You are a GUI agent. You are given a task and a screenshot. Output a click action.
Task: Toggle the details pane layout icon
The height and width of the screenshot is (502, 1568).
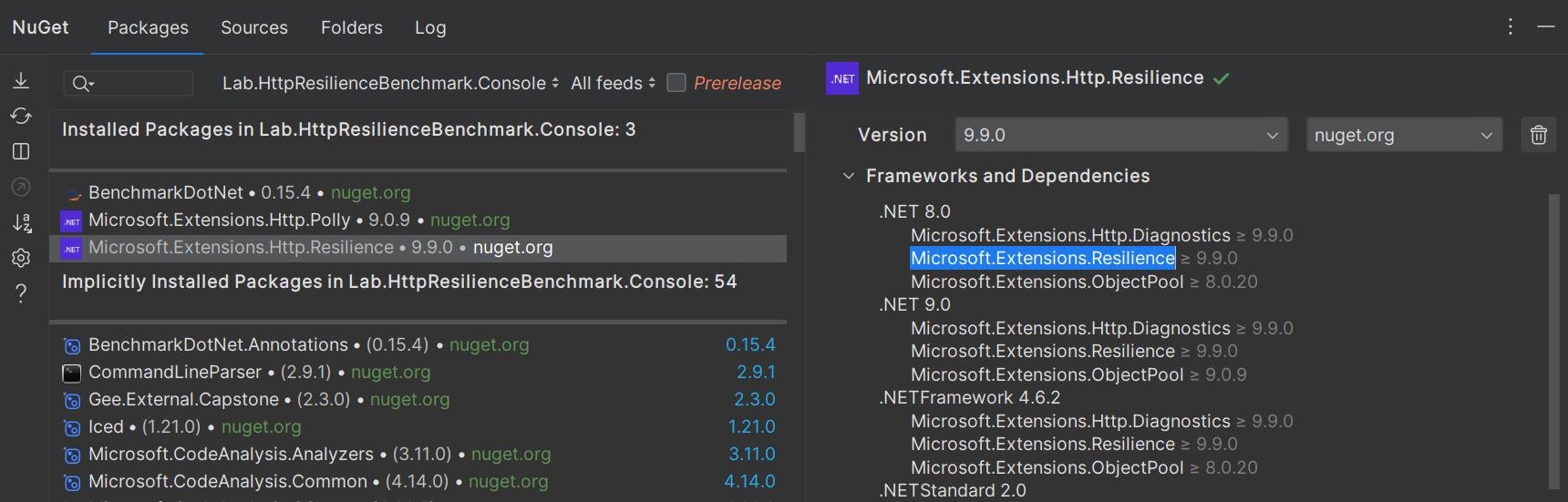click(21, 151)
